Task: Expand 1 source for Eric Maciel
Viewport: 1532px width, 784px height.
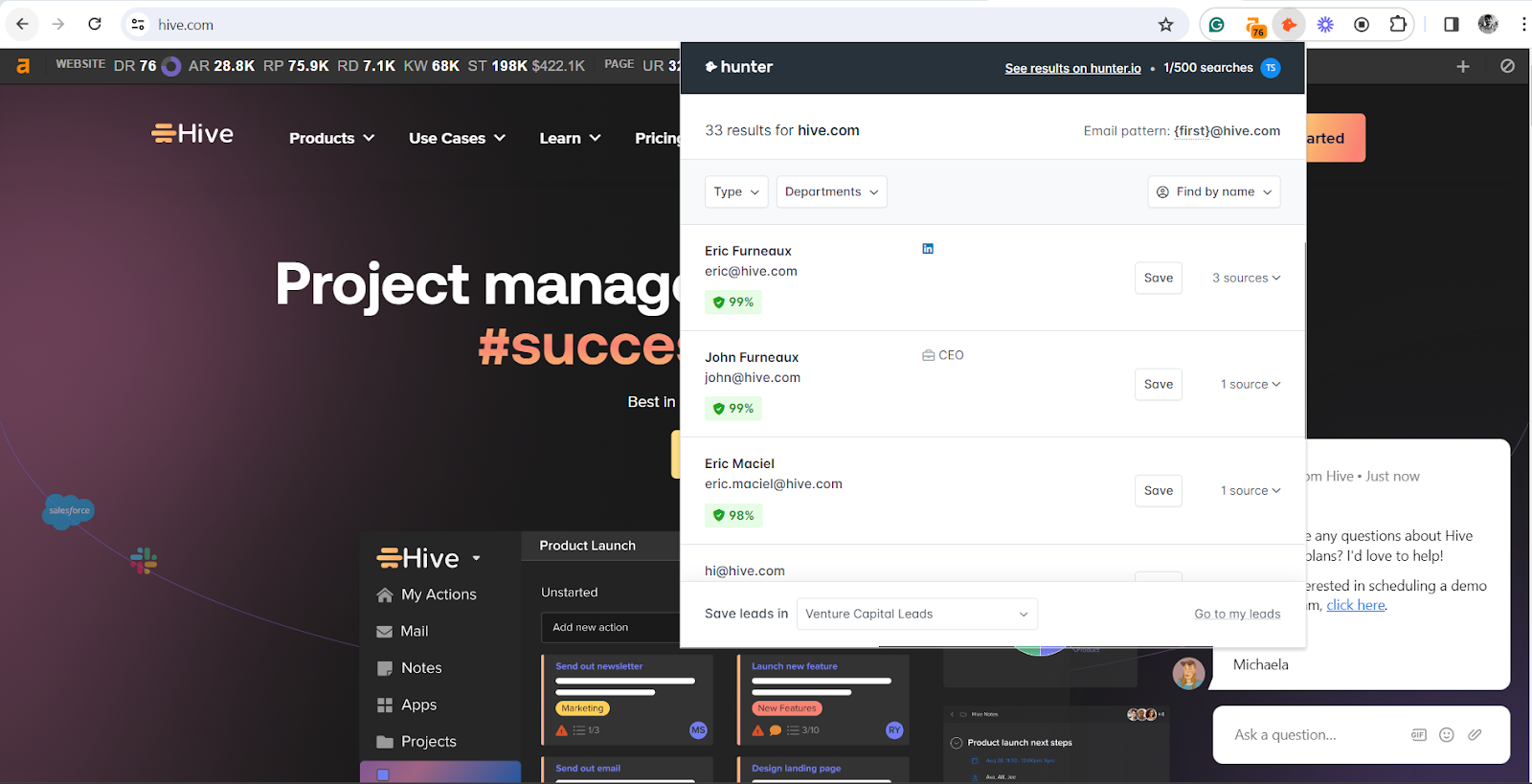Action: click(1250, 490)
